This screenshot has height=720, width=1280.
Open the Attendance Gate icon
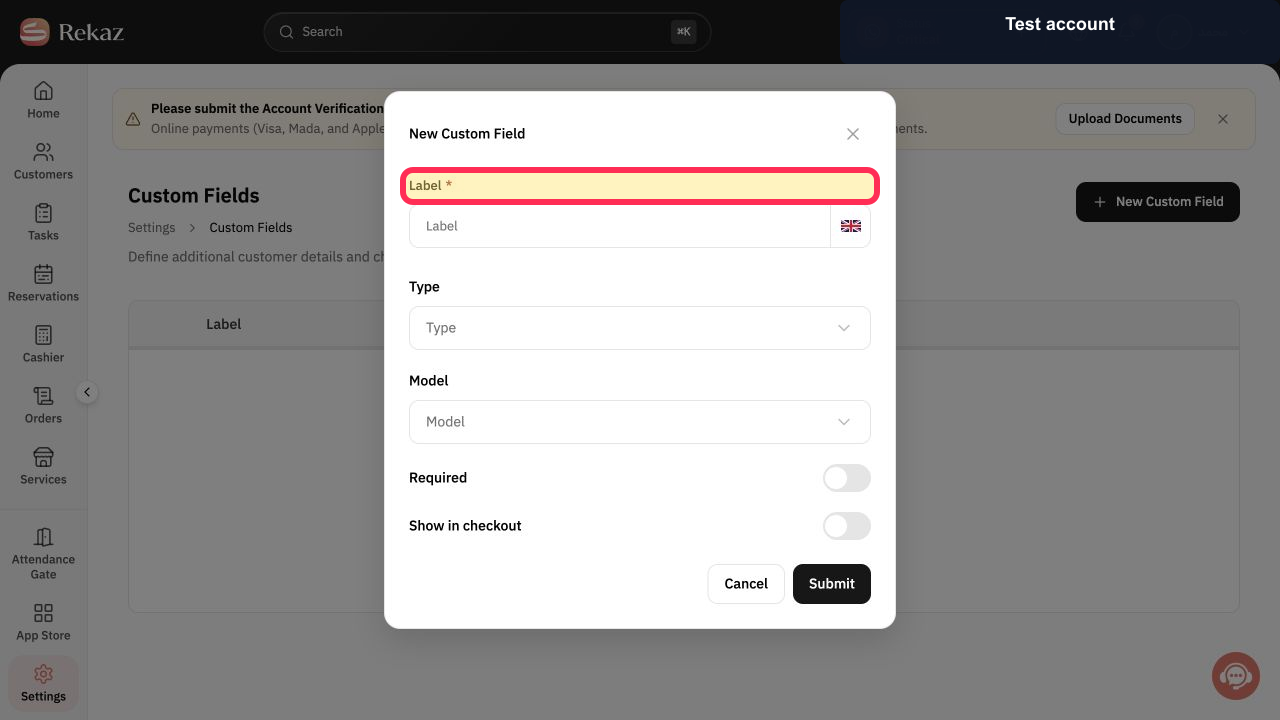pos(43,537)
